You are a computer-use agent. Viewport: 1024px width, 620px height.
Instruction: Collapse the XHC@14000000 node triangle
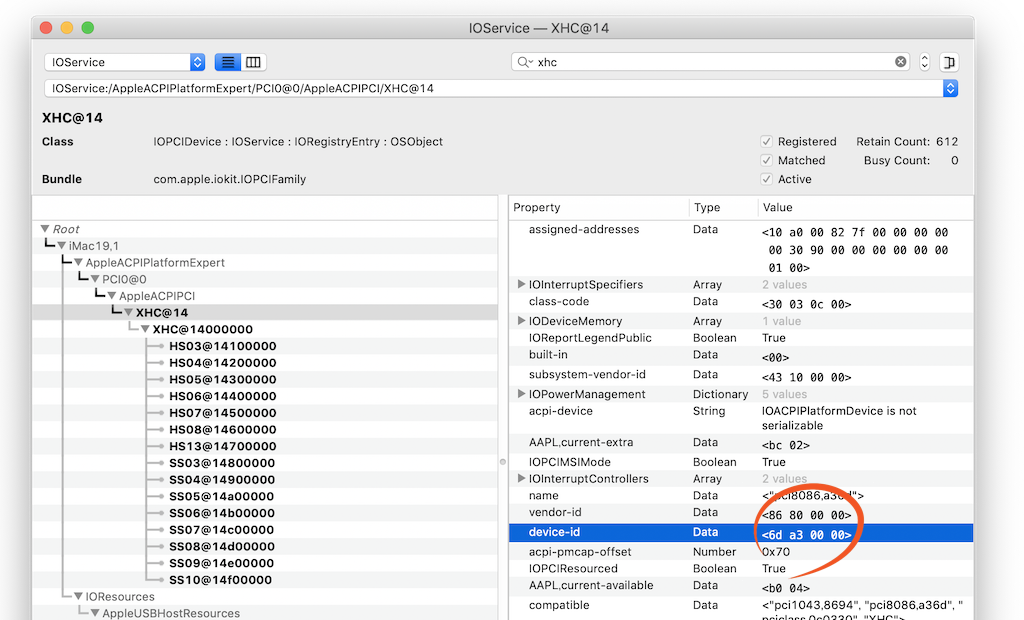click(145, 329)
